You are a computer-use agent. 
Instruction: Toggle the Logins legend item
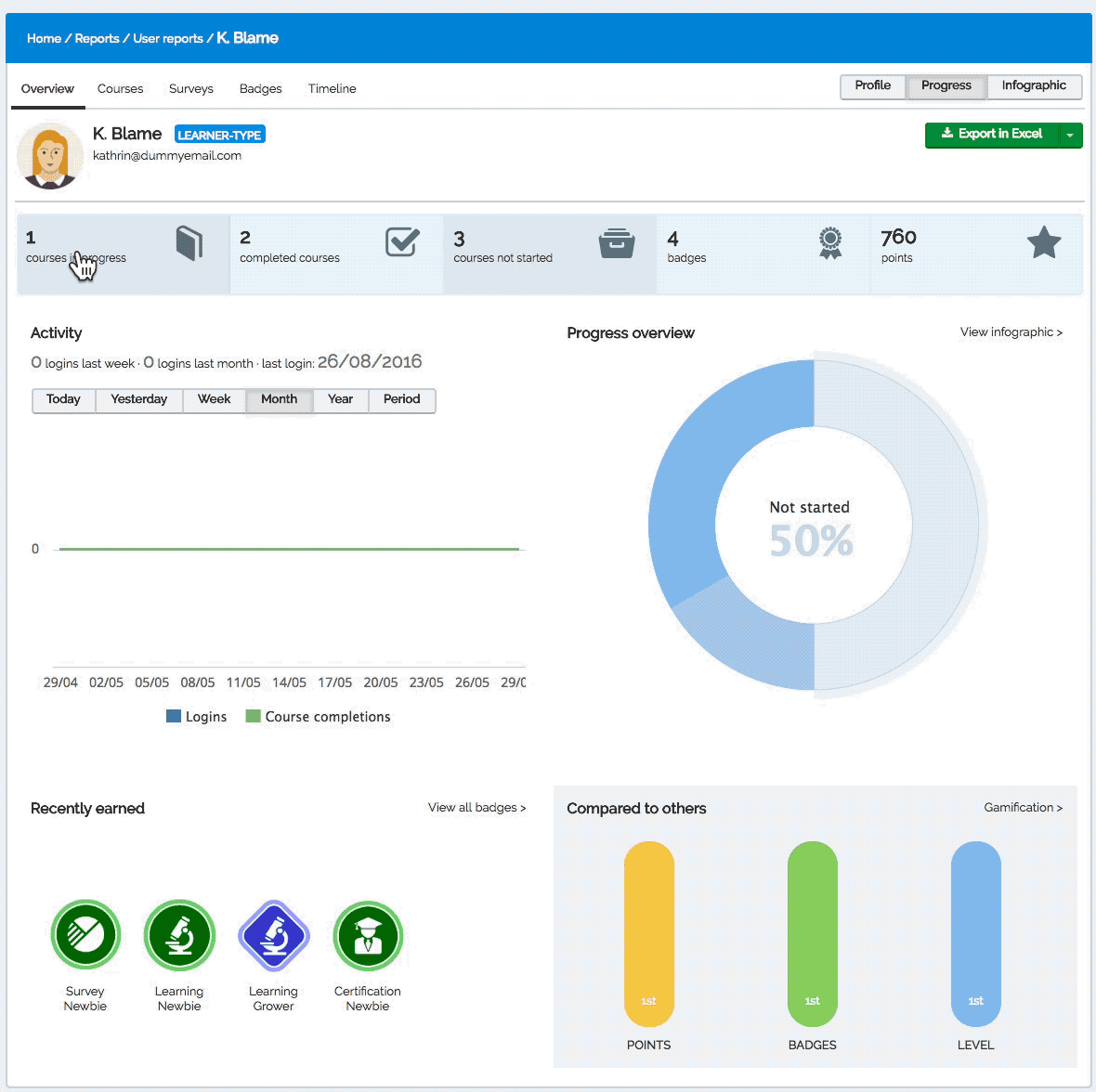196,717
